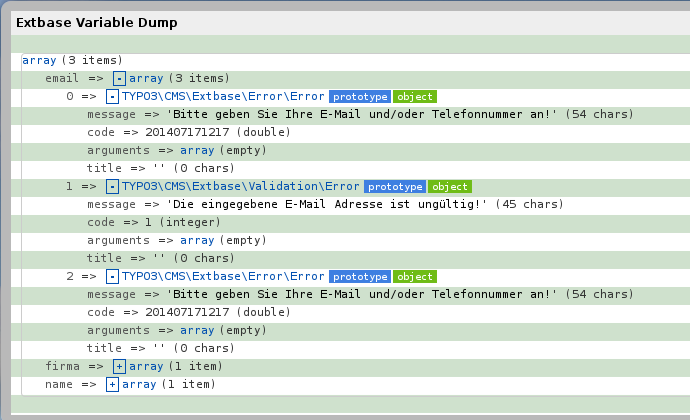The image size is (690, 420).
Task: Click item 0 'Bitte geben Sie Ihre E-Mail' message
Action: pos(362,114)
